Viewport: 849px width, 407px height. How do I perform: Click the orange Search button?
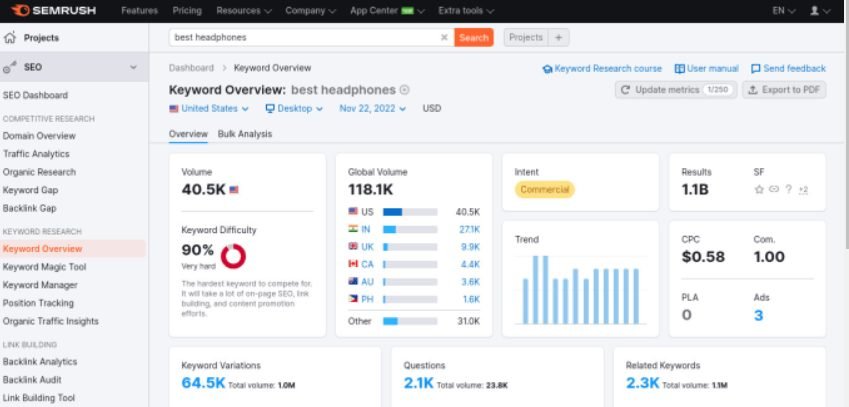(474, 37)
